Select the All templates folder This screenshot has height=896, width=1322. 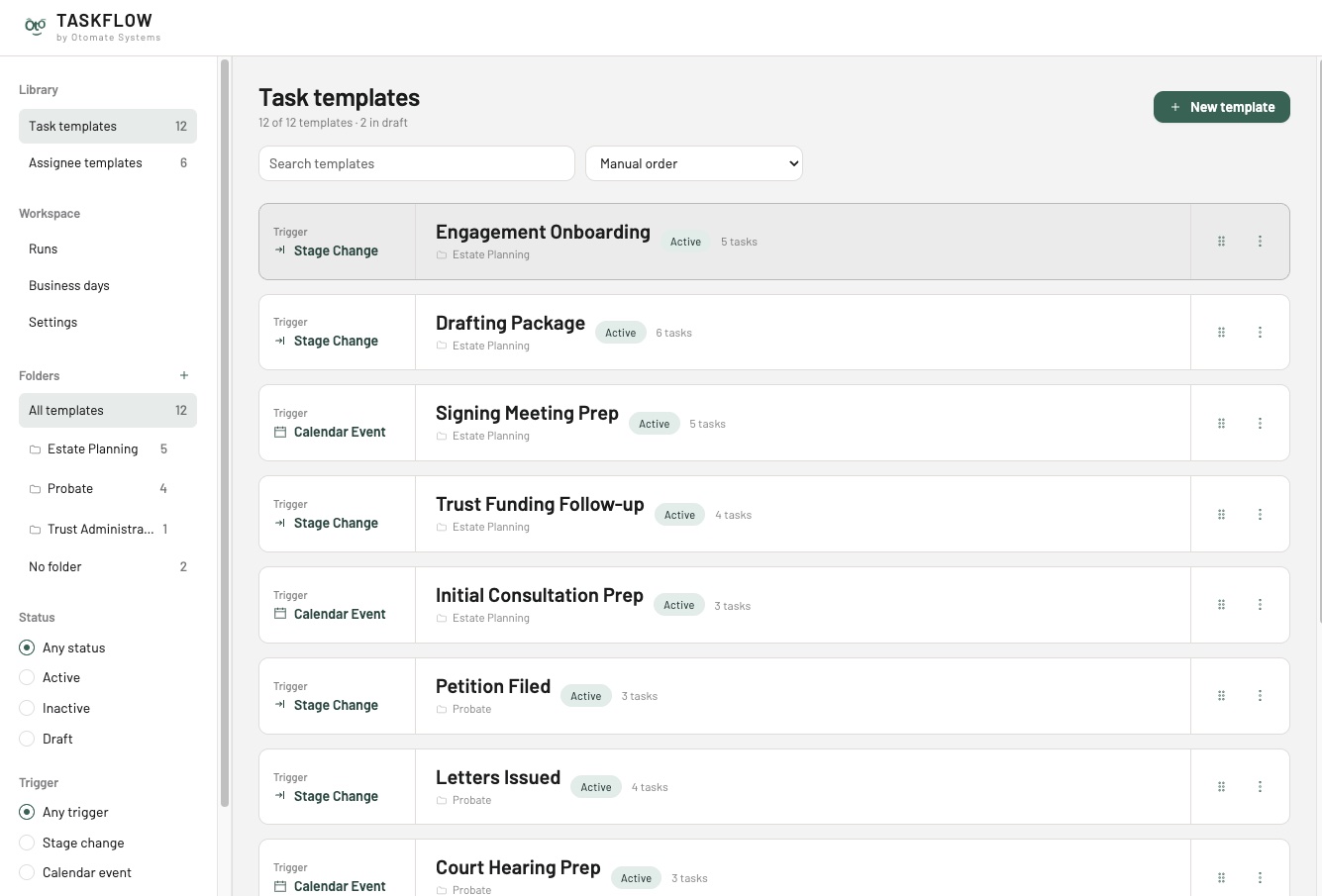[108, 410]
